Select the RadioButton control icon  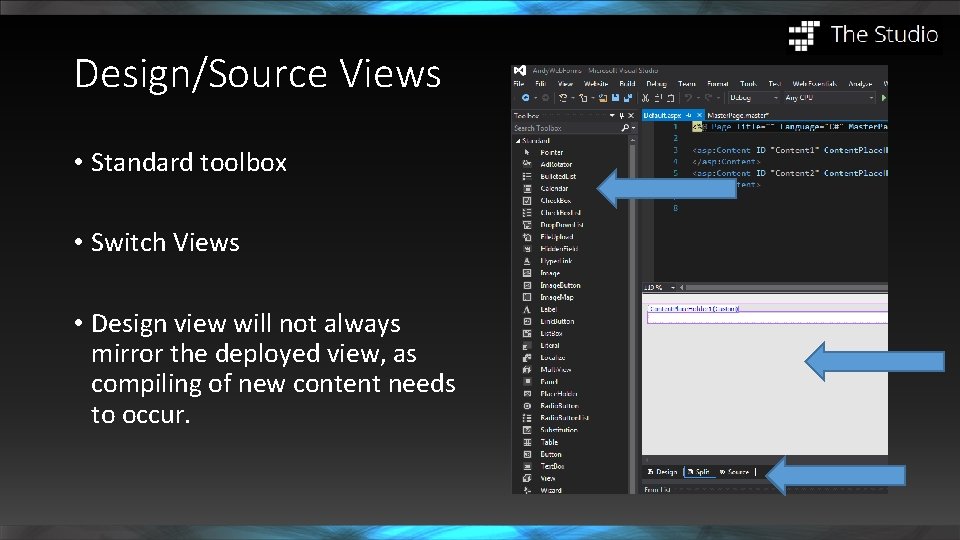click(x=527, y=406)
